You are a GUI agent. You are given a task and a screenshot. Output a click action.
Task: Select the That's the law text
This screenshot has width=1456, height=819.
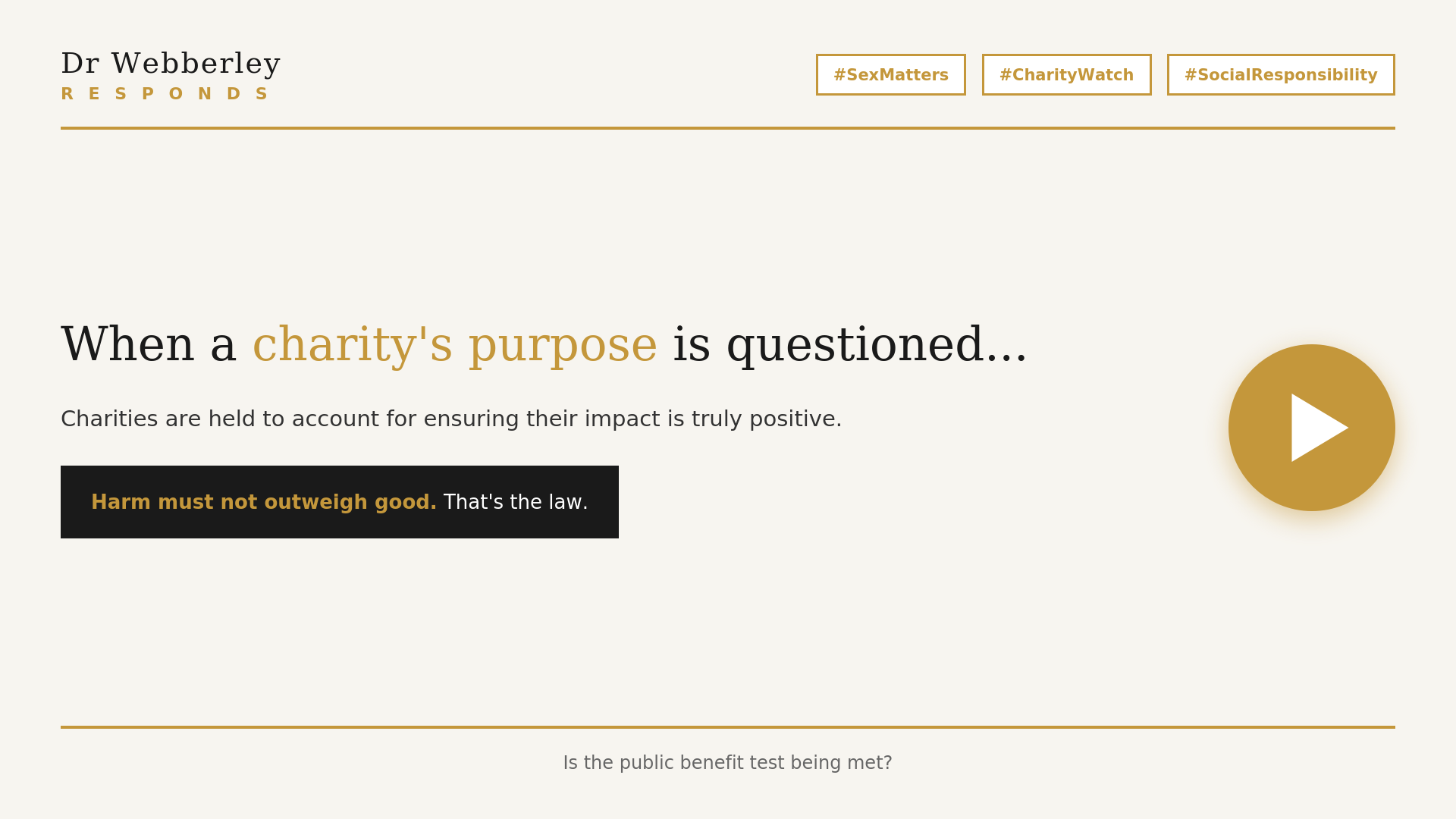pyautogui.click(x=516, y=501)
